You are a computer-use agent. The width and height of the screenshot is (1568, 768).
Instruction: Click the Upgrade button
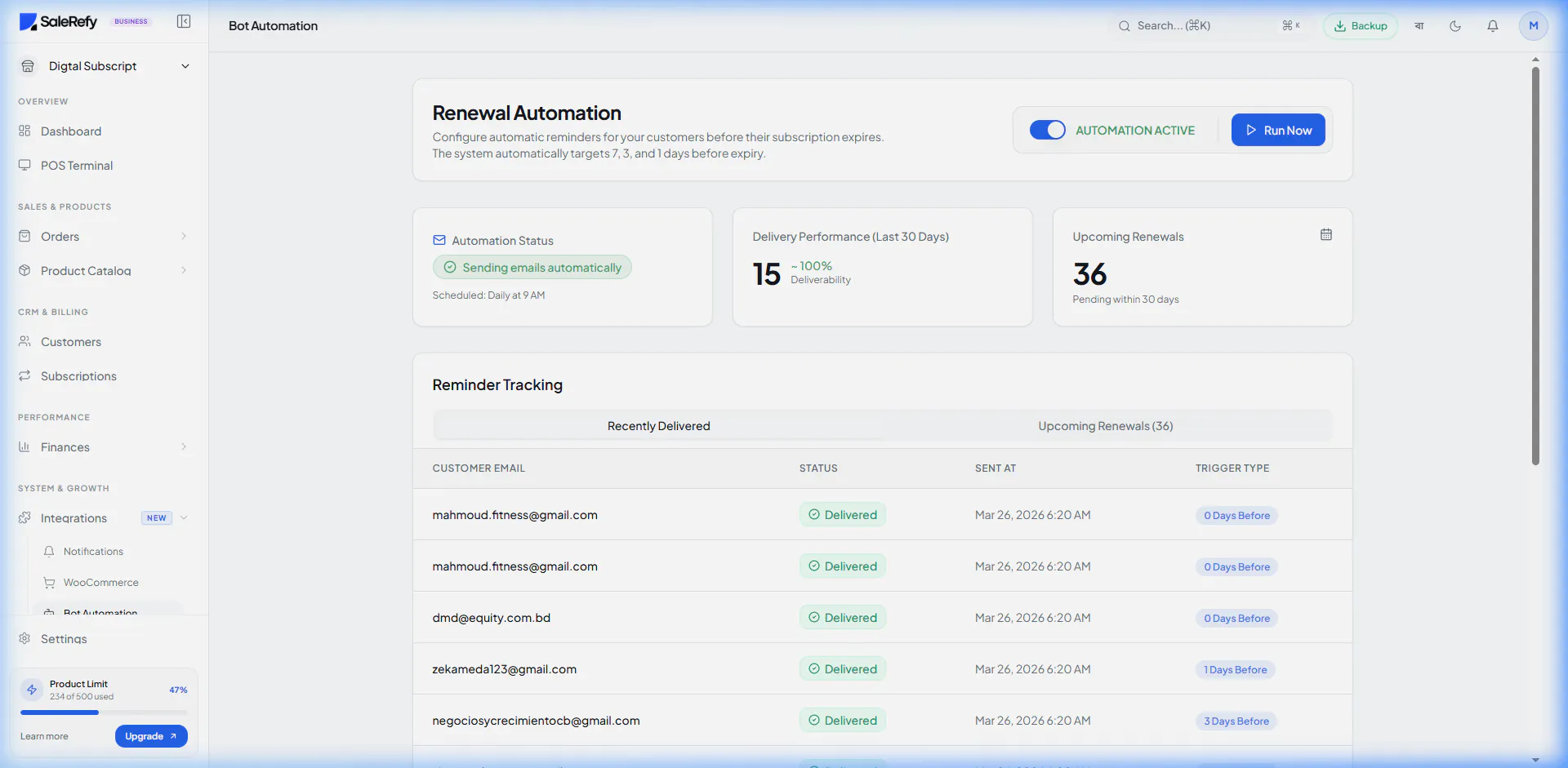[x=151, y=736]
